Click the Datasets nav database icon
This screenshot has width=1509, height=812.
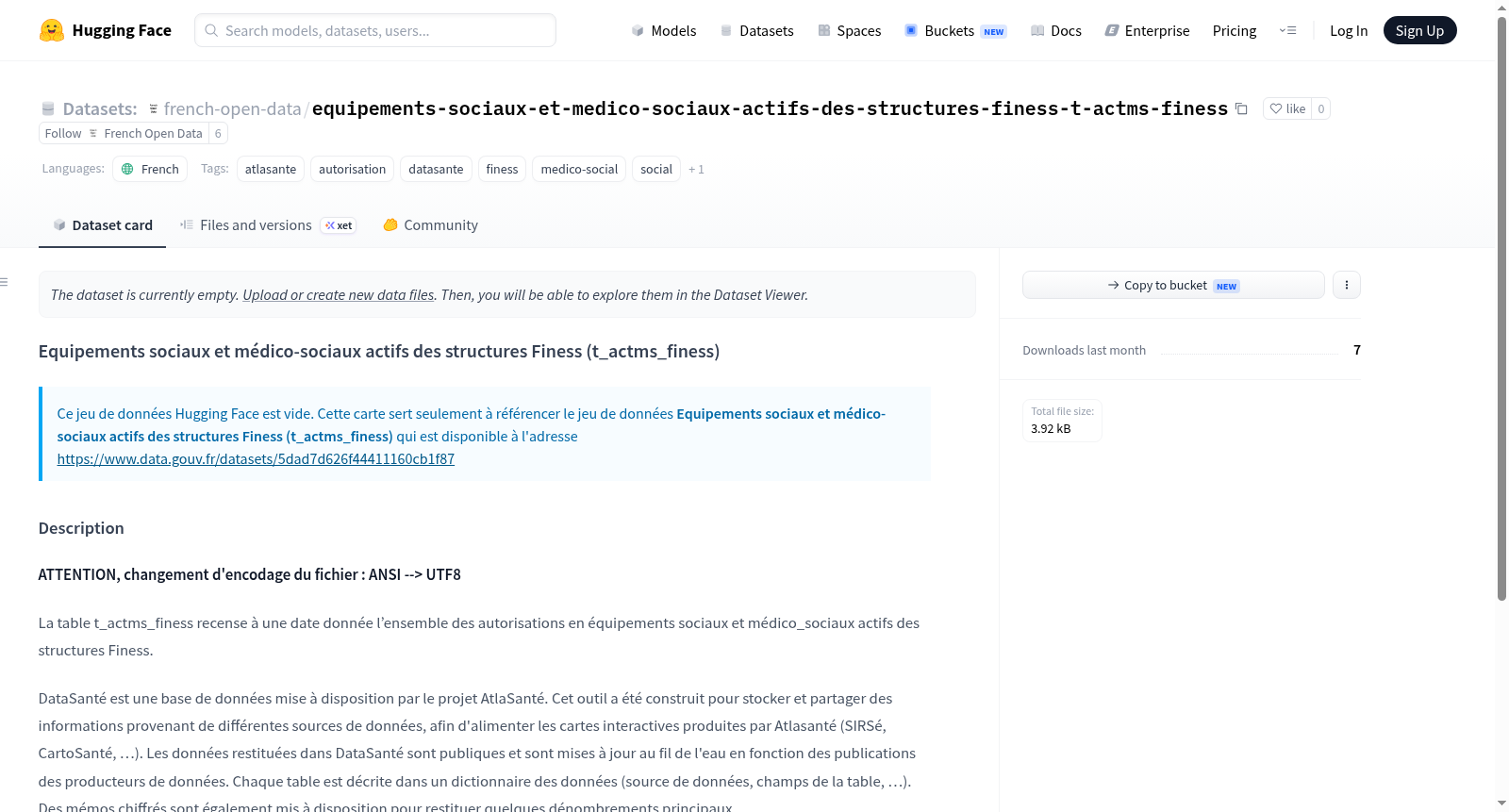click(726, 30)
